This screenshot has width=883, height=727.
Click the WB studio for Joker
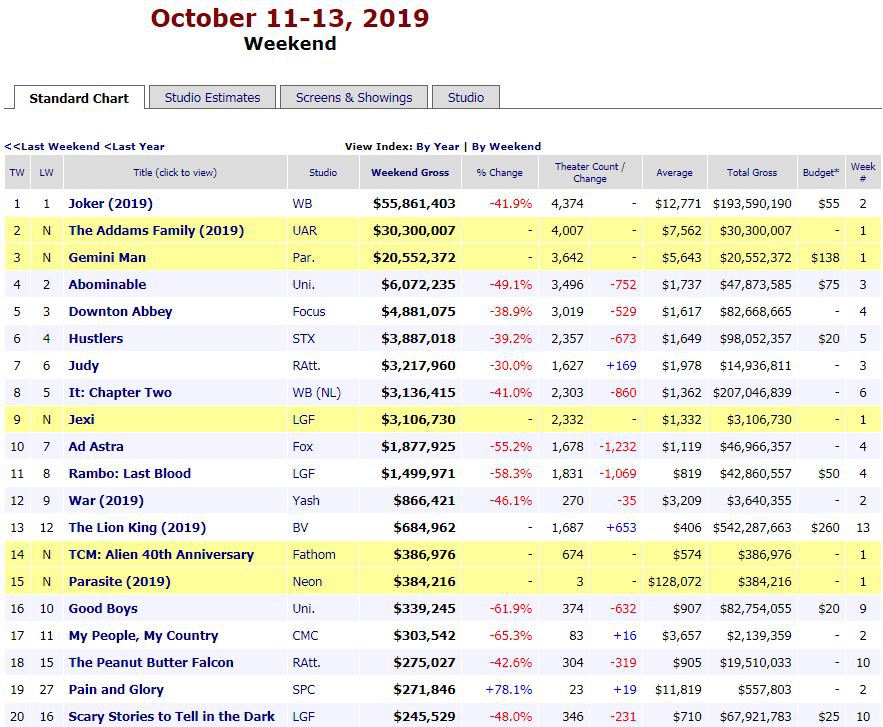tap(302, 203)
